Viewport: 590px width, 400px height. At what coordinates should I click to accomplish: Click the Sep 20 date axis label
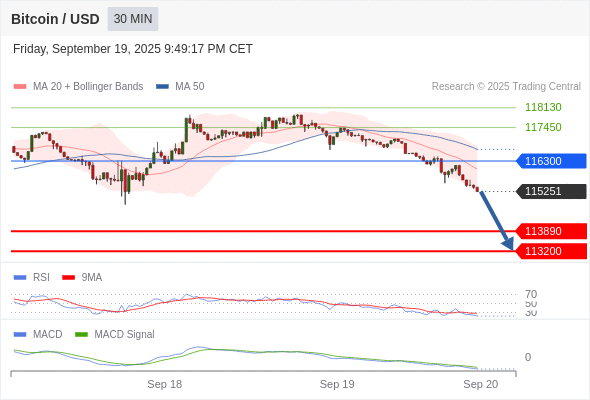[x=481, y=384]
